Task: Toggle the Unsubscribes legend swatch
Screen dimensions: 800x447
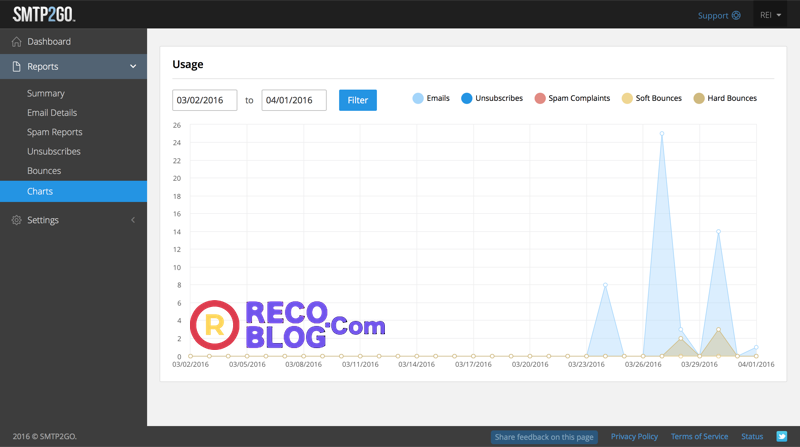Action: tap(466, 98)
